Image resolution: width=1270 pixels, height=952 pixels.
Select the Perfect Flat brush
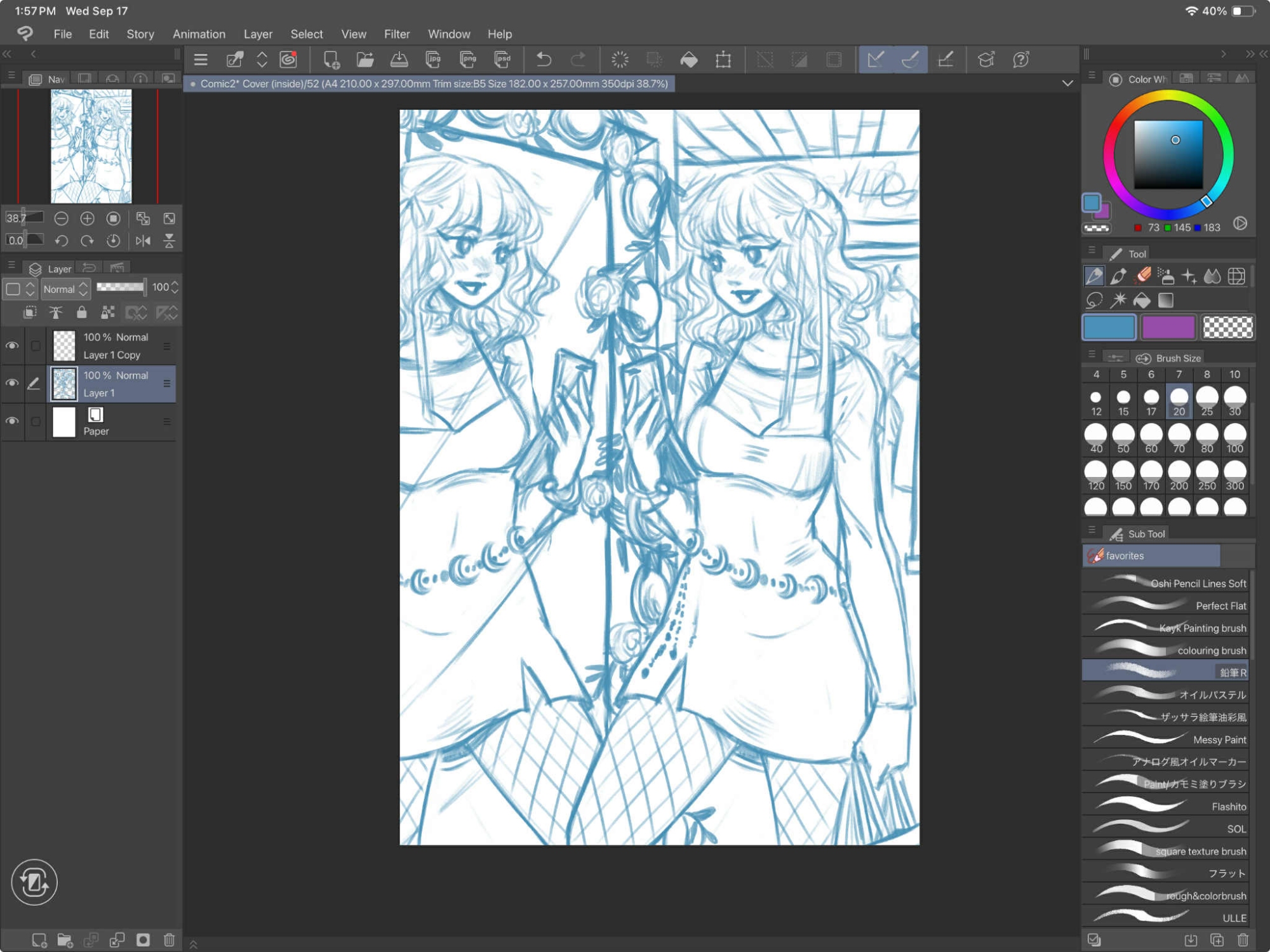coord(1166,605)
